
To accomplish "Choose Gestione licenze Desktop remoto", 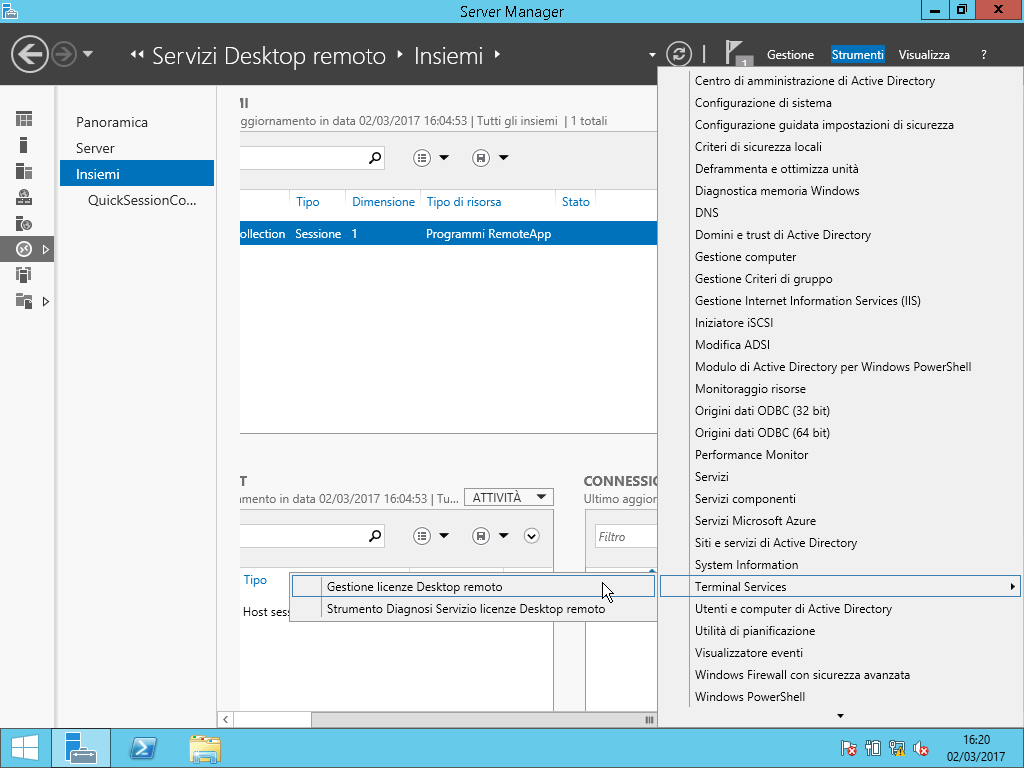I will click(x=415, y=587).
